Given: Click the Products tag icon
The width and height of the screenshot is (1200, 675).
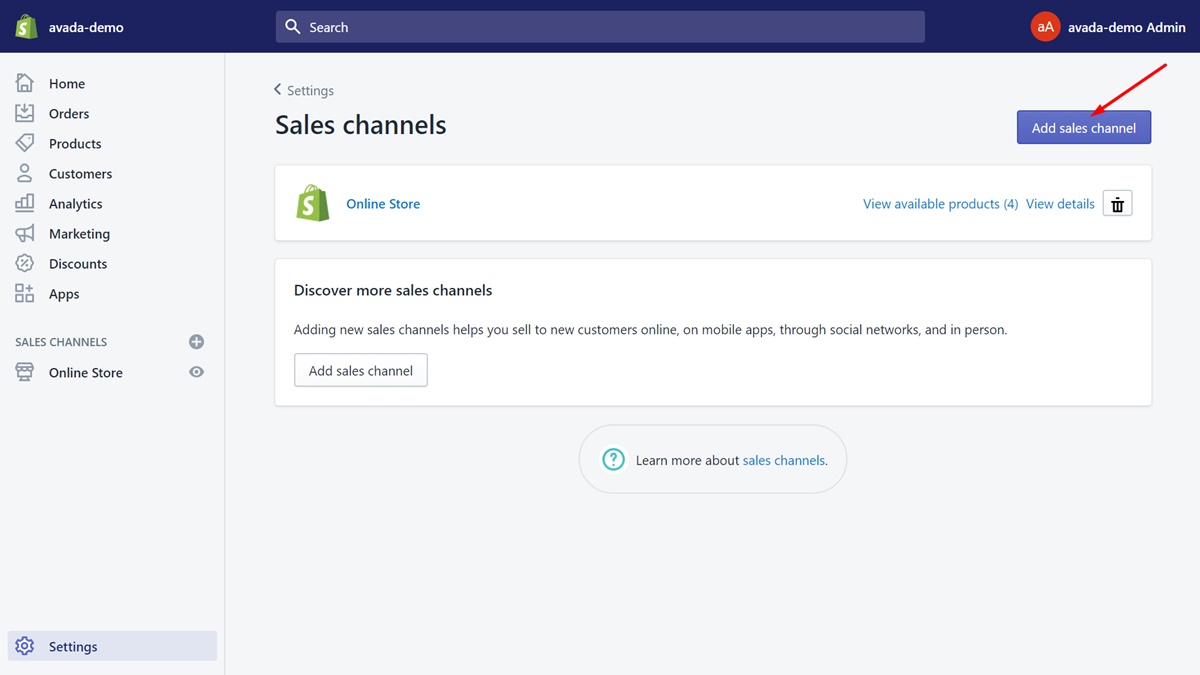Looking at the screenshot, I should (x=25, y=144).
